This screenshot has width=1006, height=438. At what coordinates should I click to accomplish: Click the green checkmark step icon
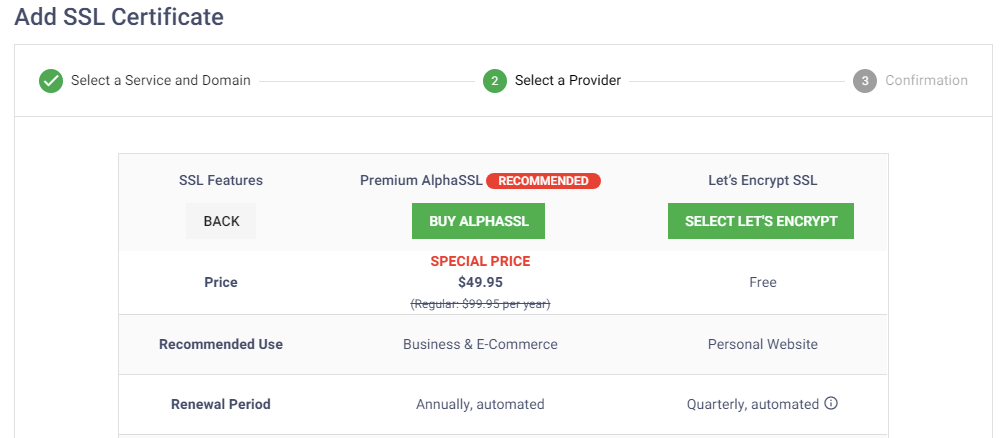pyautogui.click(x=51, y=81)
